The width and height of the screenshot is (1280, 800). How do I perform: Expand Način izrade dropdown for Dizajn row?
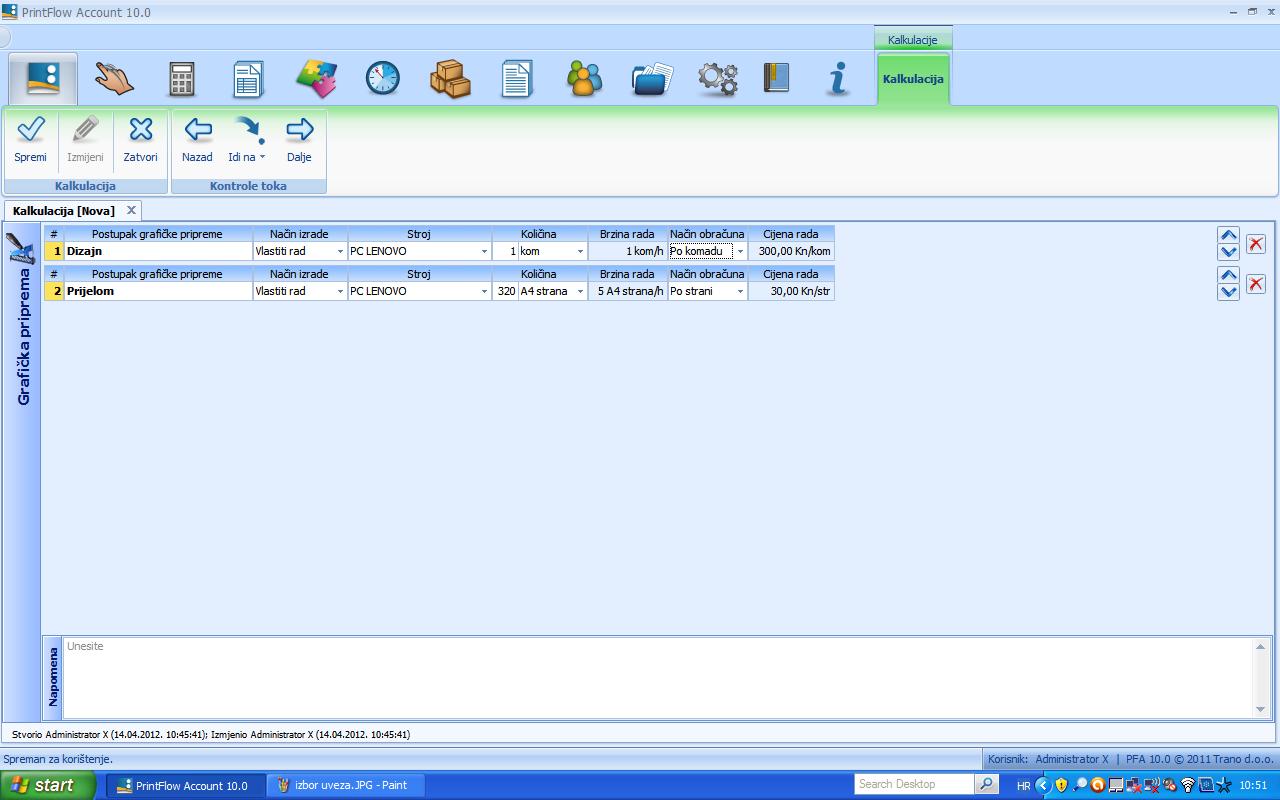[340, 252]
